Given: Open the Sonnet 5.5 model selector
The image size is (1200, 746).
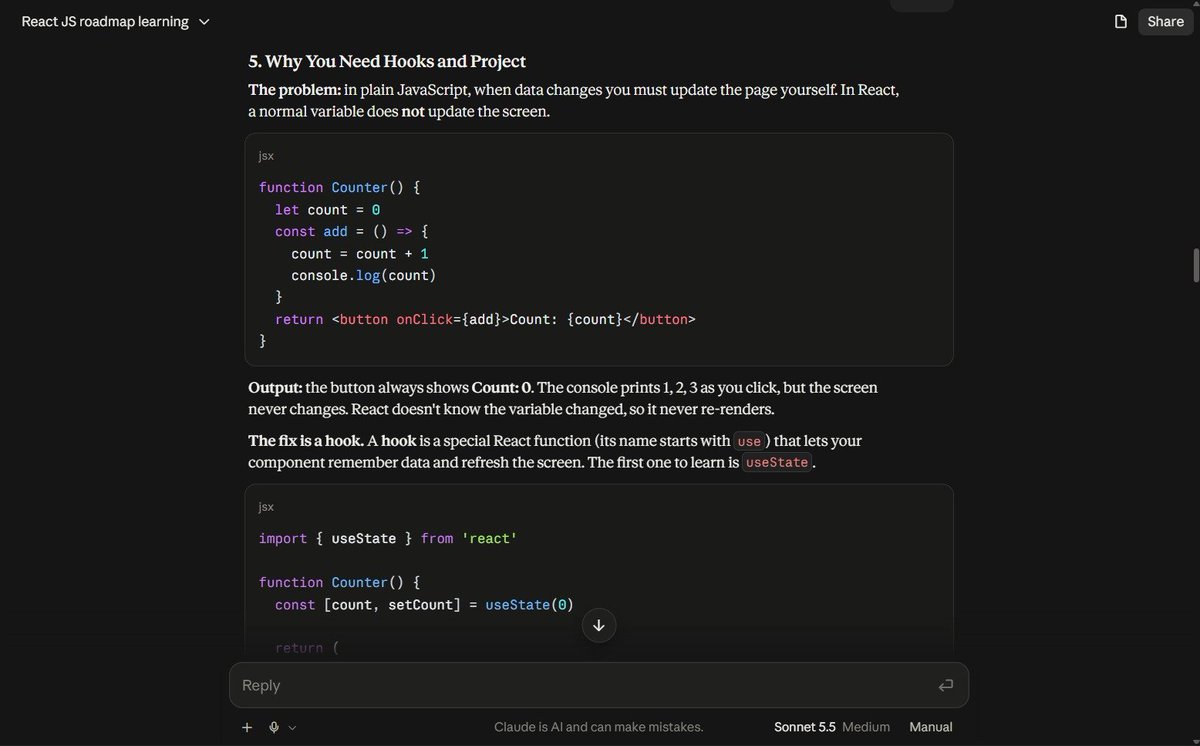Looking at the screenshot, I should [x=804, y=727].
